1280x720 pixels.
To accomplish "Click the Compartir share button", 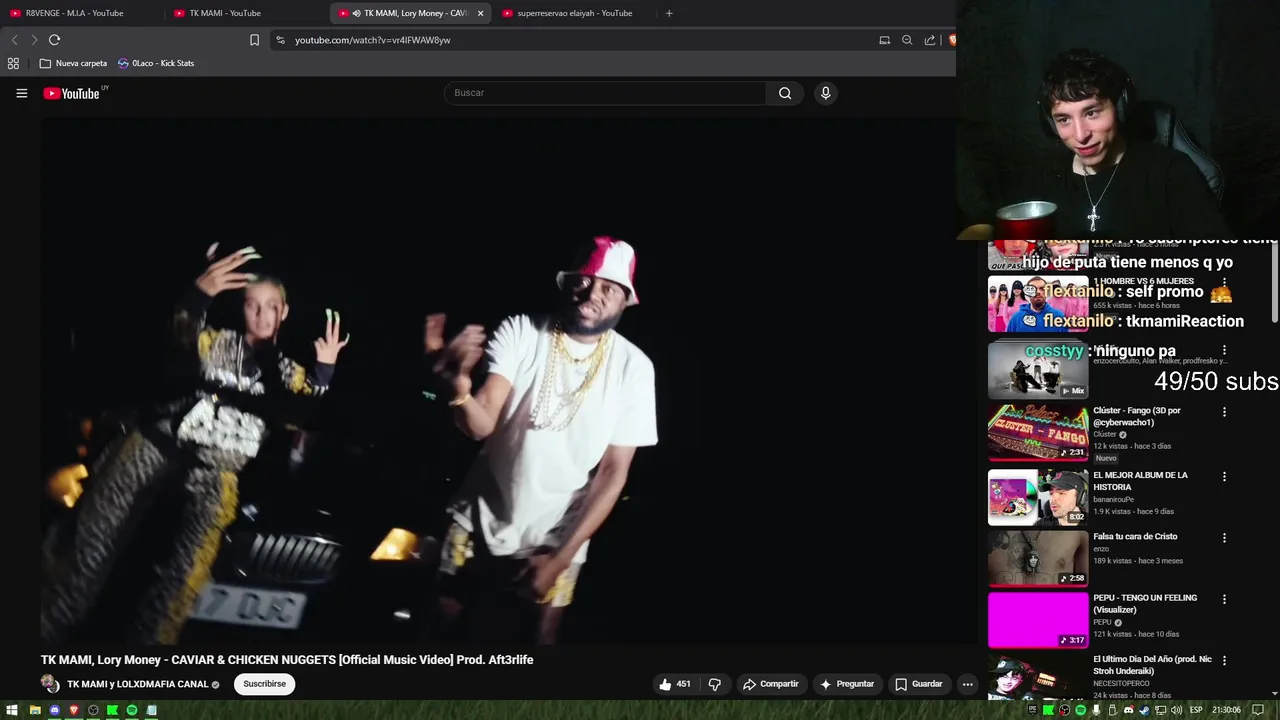I will click(770, 684).
